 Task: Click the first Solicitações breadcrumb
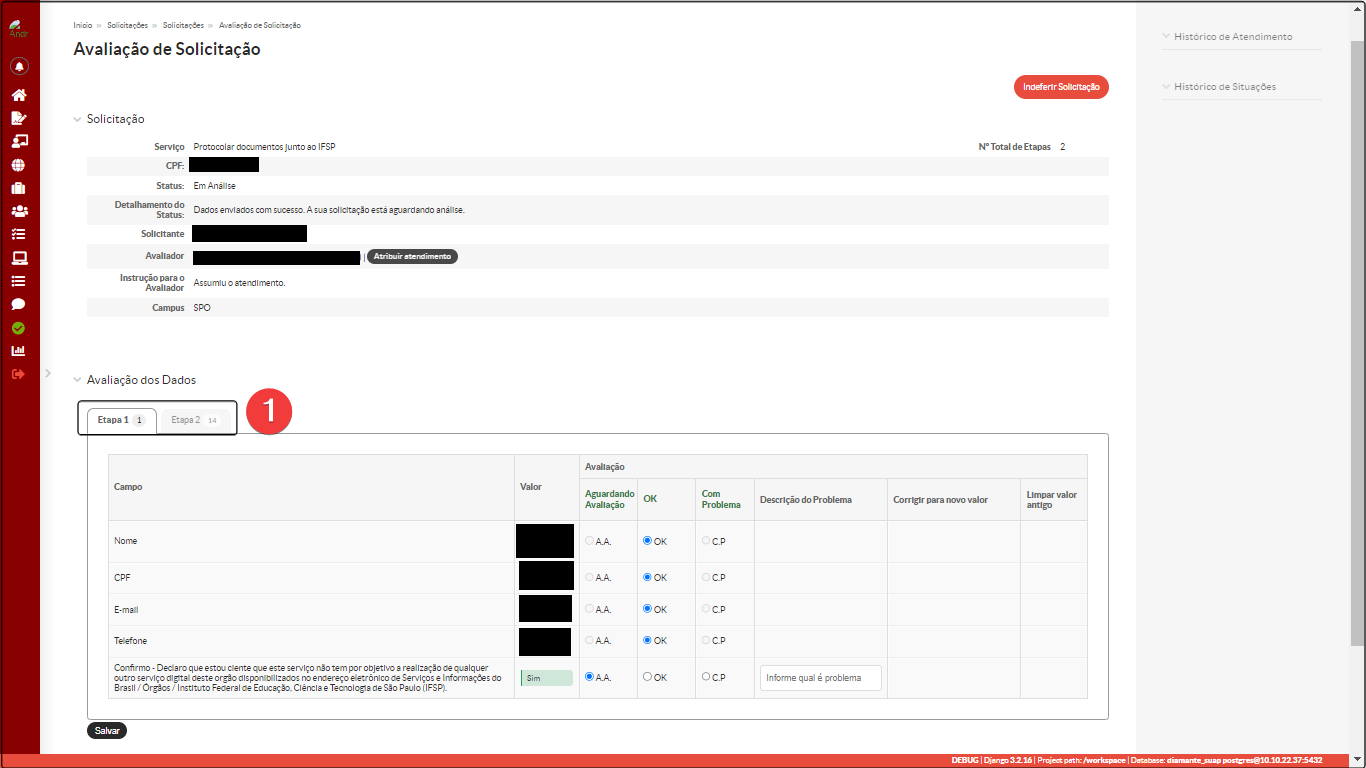pos(128,25)
